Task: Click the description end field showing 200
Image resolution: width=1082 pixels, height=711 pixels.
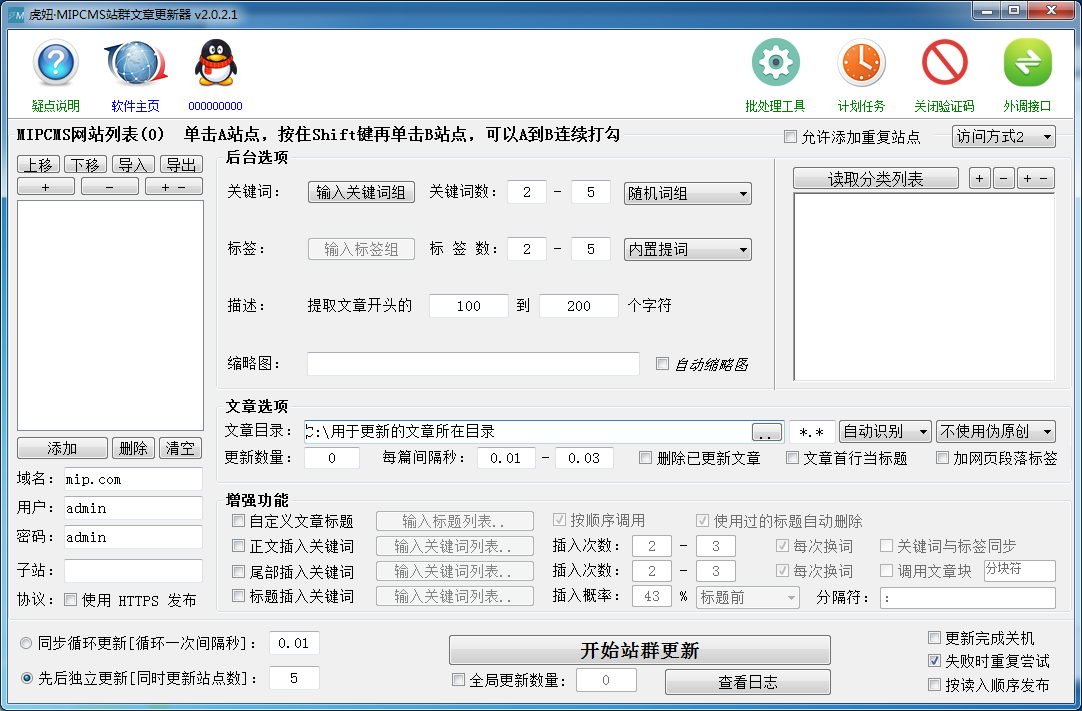Action: [578, 306]
